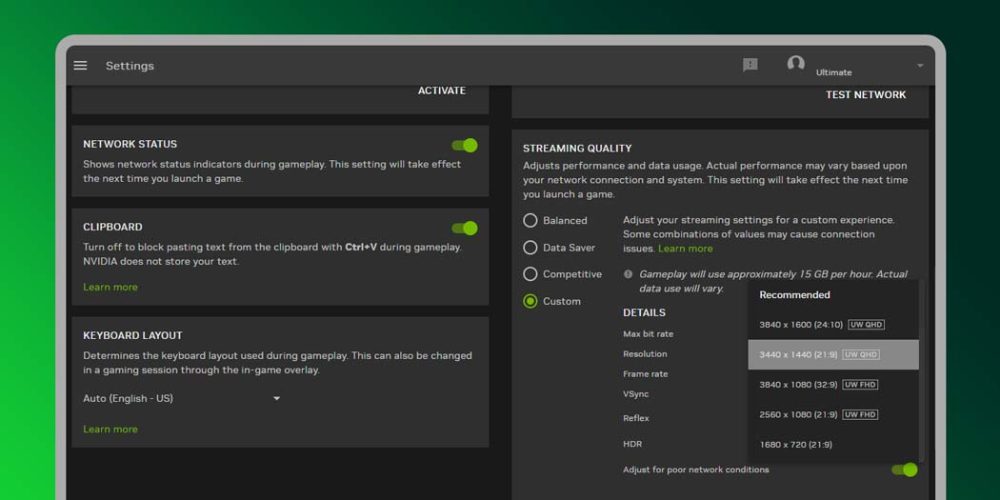Viewport: 1000px width, 500px height.
Task: Turn off Adjust for poor network conditions
Action: (x=904, y=470)
